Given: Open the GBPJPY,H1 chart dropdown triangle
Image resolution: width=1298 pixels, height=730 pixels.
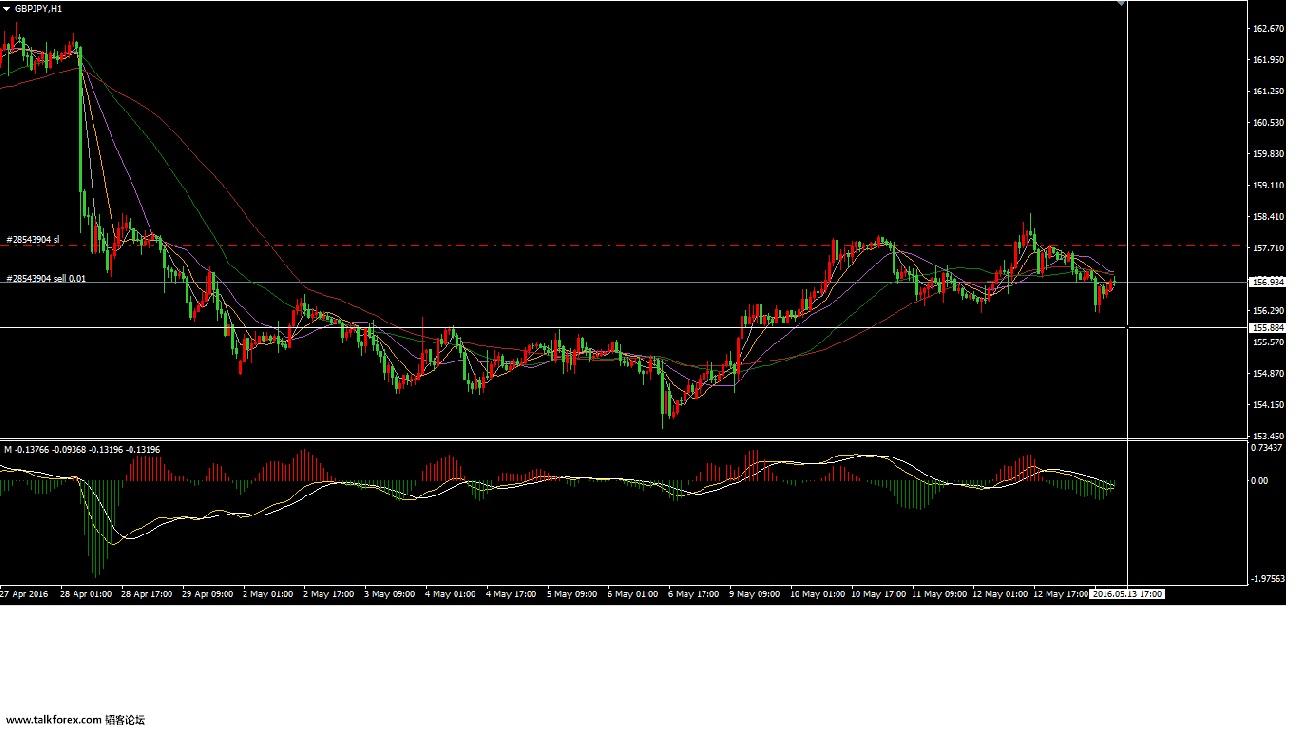Looking at the screenshot, I should [6, 7].
